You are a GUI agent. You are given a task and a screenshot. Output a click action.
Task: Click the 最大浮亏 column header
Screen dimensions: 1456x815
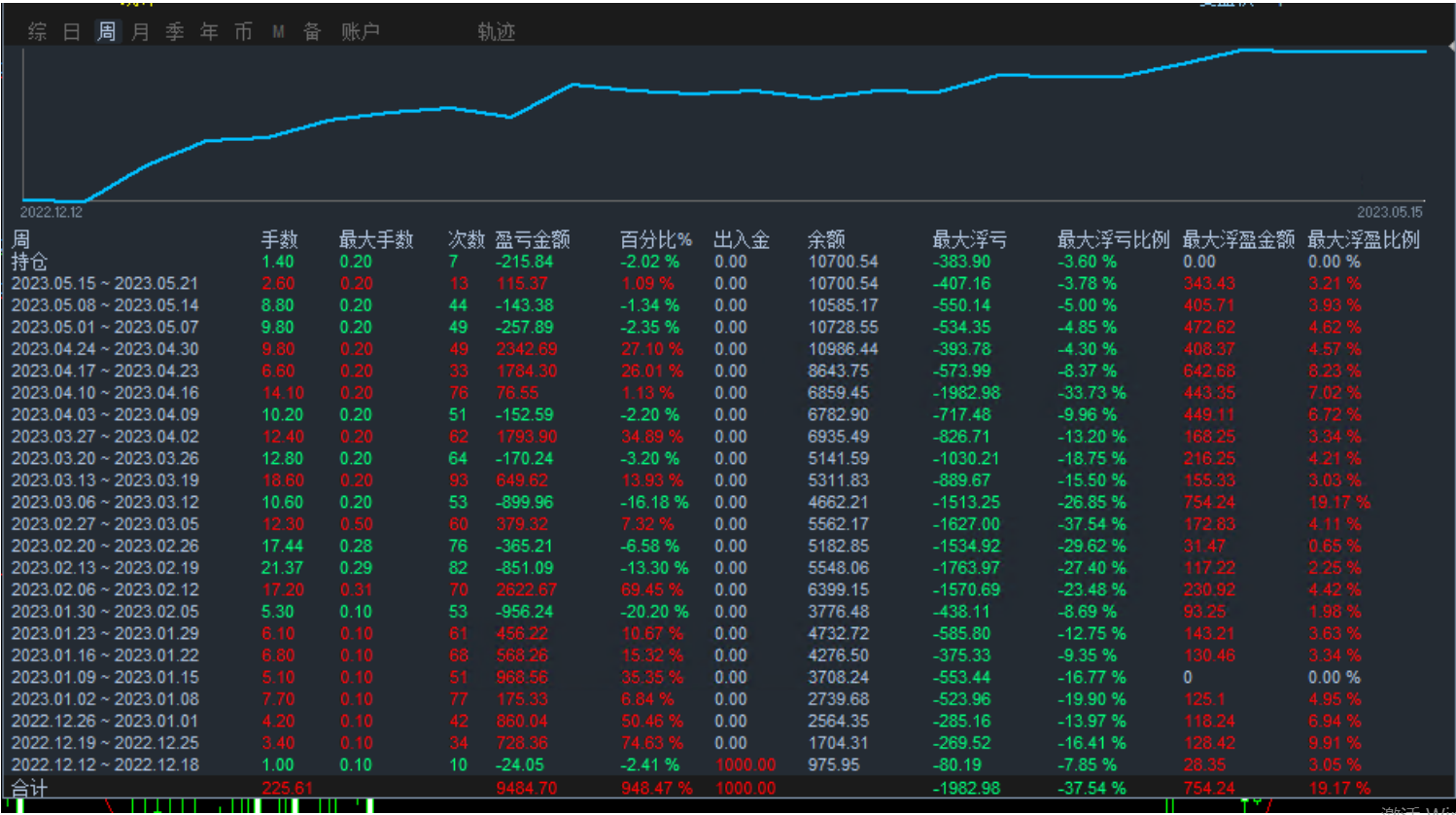pos(969,239)
